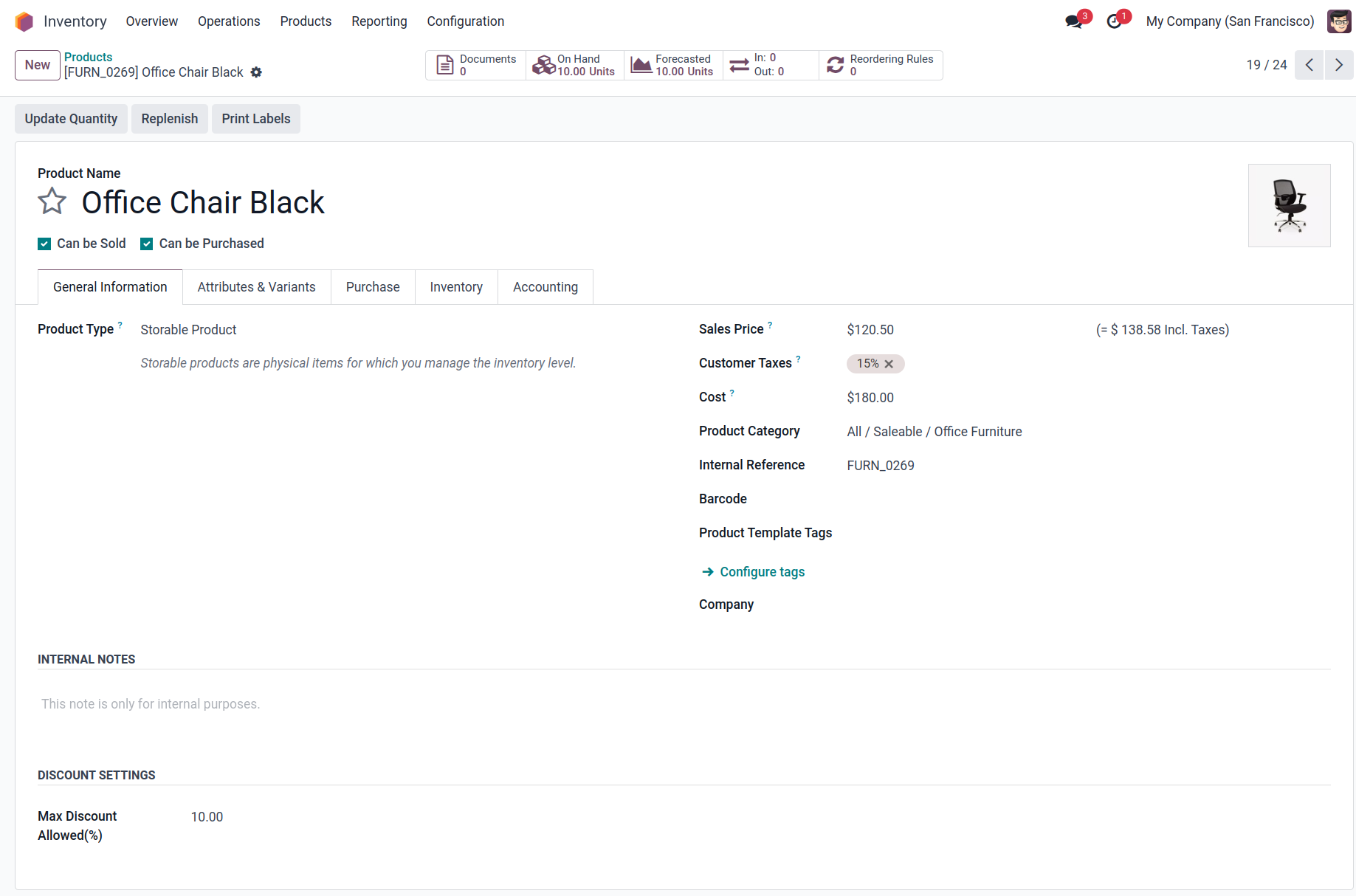
Task: Uncheck the Can be Sold checkbox
Action: (x=45, y=244)
